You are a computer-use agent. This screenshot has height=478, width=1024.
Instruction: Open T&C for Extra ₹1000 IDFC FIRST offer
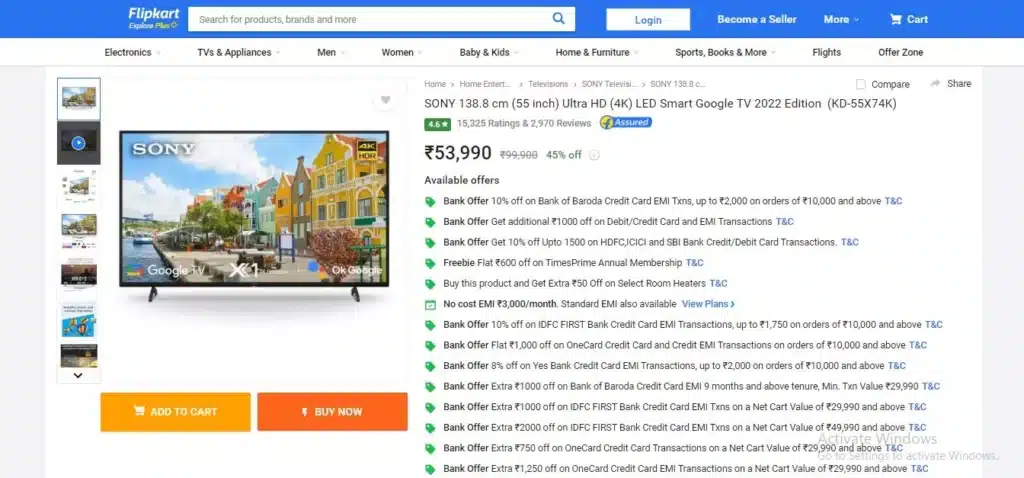917,407
